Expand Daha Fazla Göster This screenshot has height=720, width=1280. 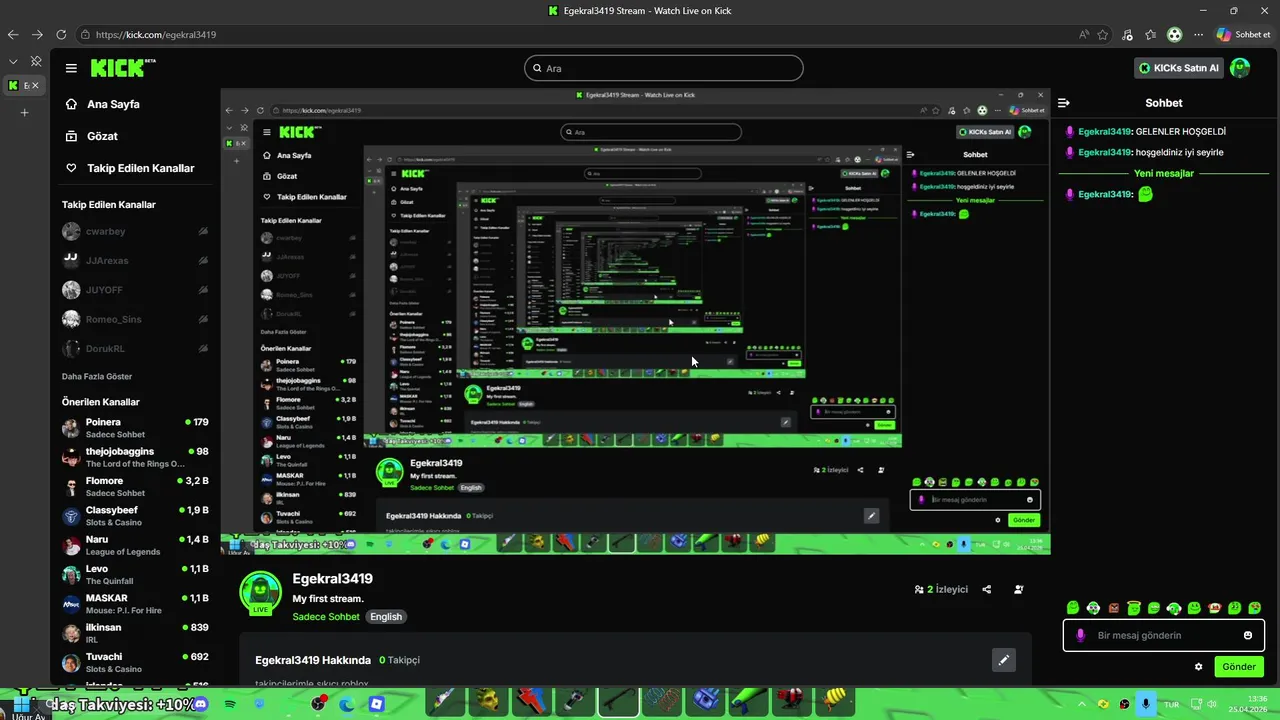97,376
